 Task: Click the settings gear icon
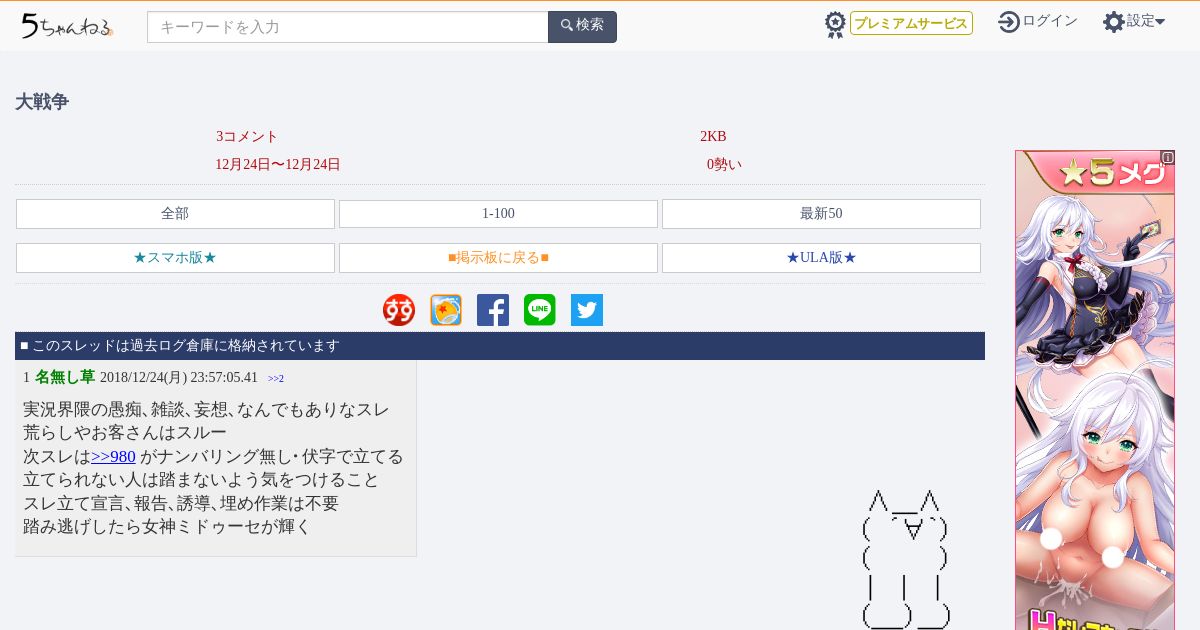coord(1114,21)
